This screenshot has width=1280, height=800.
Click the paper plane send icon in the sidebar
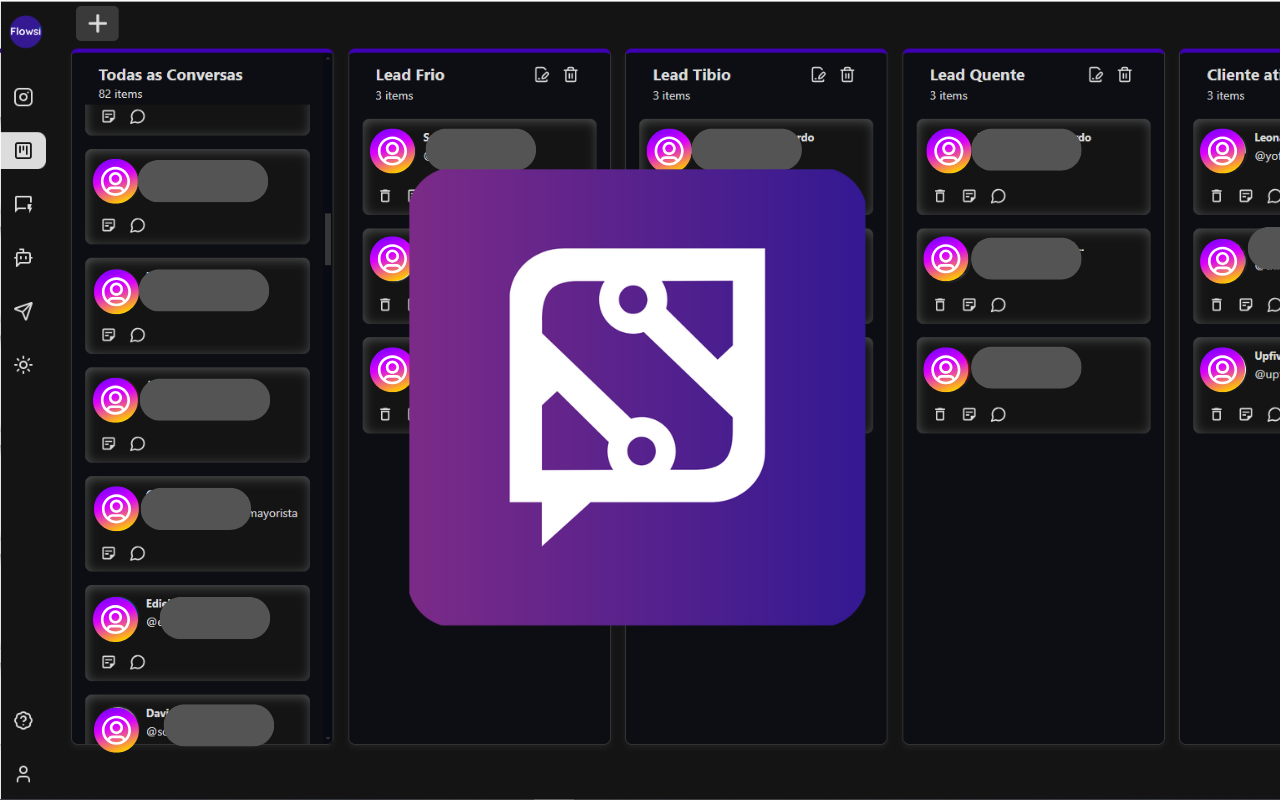pyautogui.click(x=24, y=311)
